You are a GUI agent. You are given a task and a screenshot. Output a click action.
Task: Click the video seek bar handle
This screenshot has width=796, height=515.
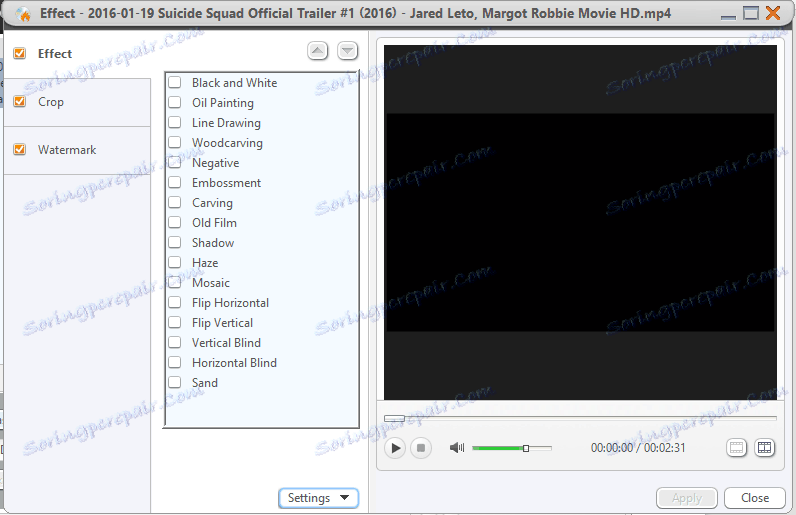pyautogui.click(x=394, y=419)
